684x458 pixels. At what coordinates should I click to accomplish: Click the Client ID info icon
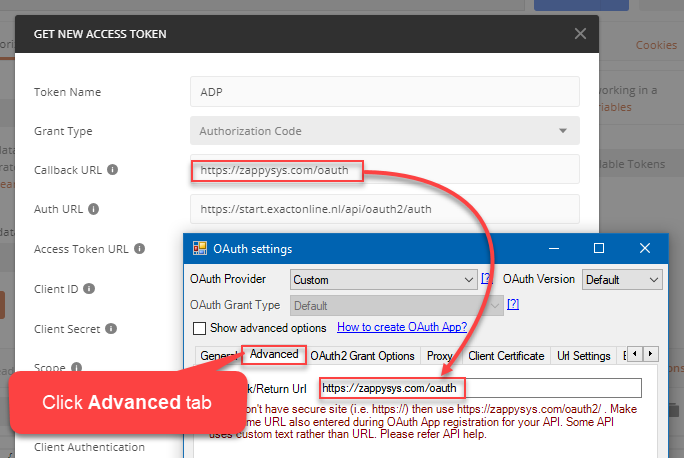click(89, 289)
